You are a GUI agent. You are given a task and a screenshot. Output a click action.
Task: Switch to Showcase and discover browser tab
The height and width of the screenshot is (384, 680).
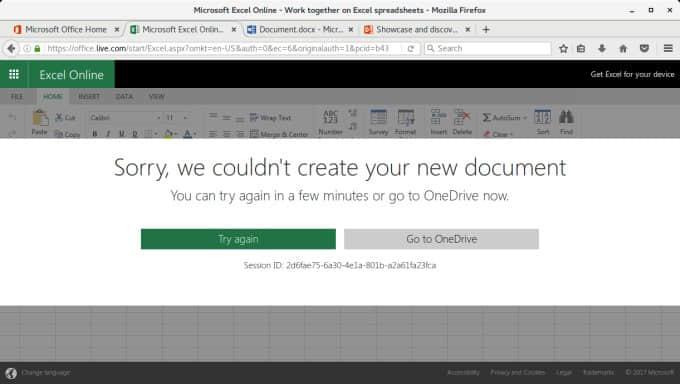coord(417,30)
